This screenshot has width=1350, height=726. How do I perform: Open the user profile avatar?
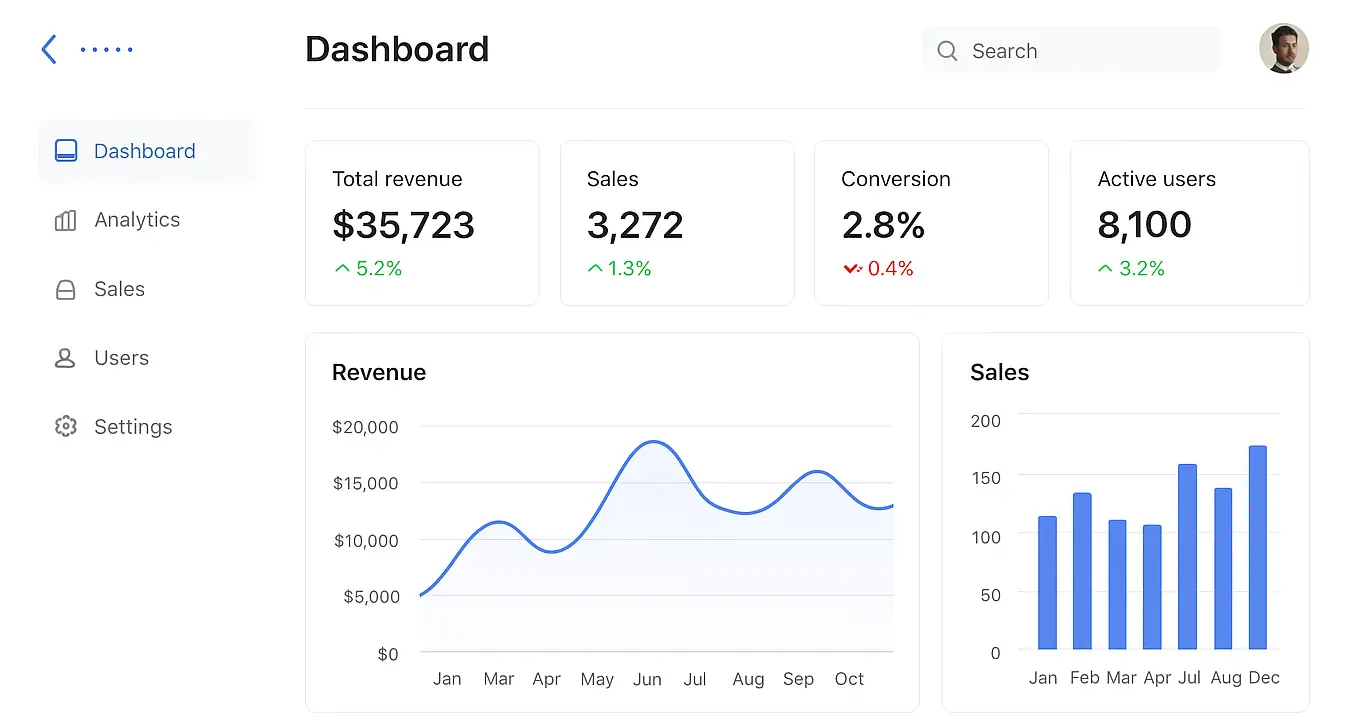pos(1283,49)
